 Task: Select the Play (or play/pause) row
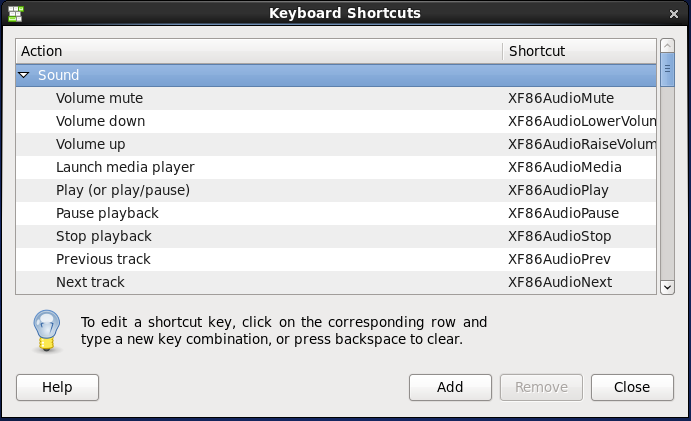coord(122,190)
